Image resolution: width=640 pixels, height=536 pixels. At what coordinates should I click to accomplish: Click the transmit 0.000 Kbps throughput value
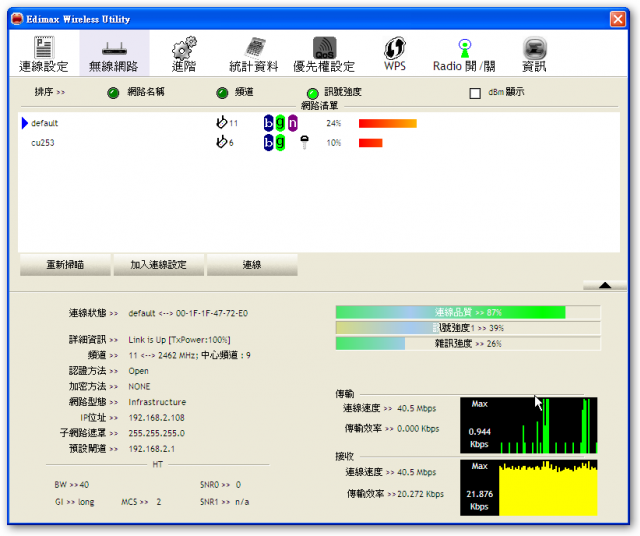[x=418, y=429]
